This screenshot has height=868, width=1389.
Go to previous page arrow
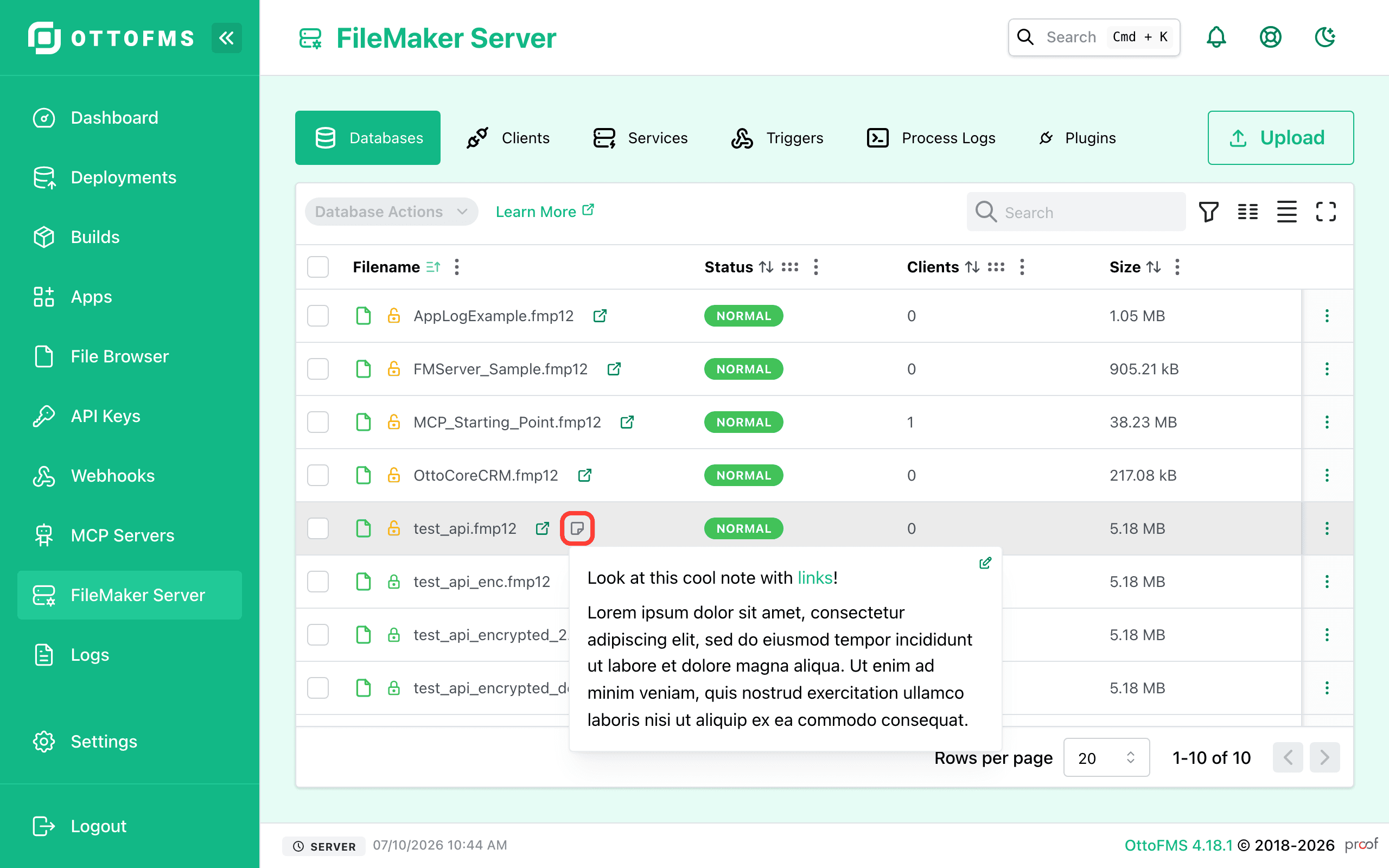pos(1288,758)
